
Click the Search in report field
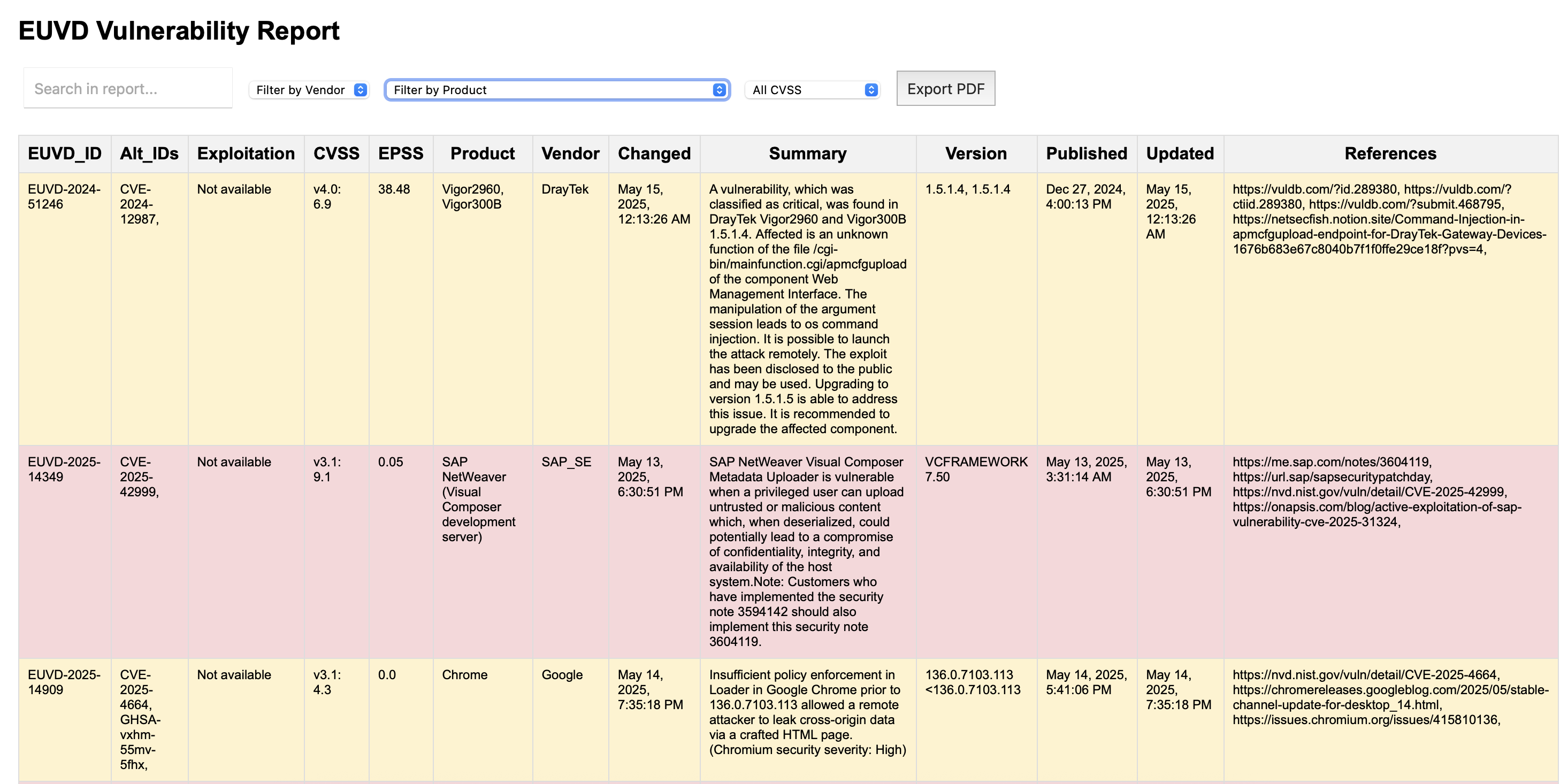(128, 88)
